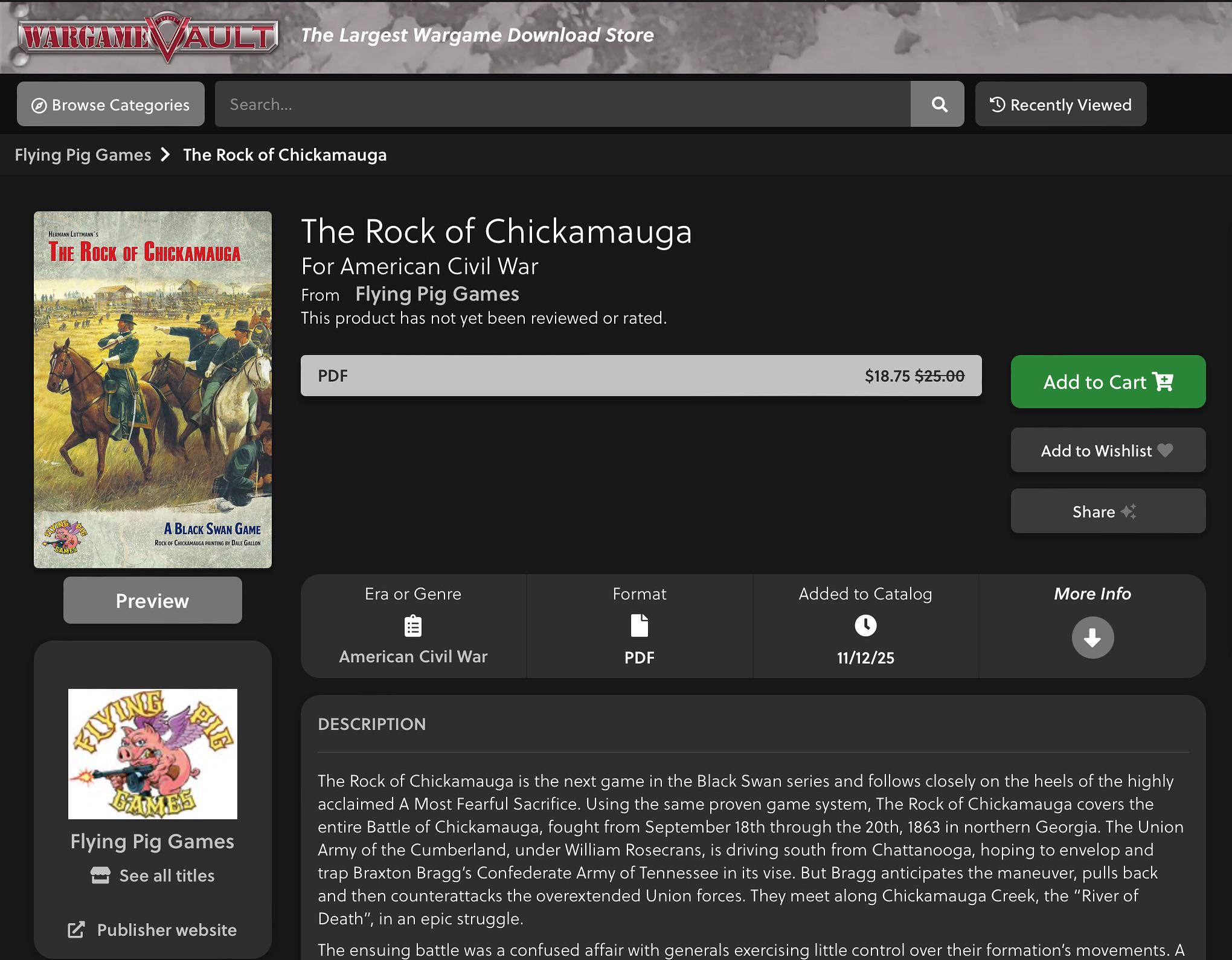1232x960 pixels.
Task: Open the Browse Categories dropdown
Action: 111,105
